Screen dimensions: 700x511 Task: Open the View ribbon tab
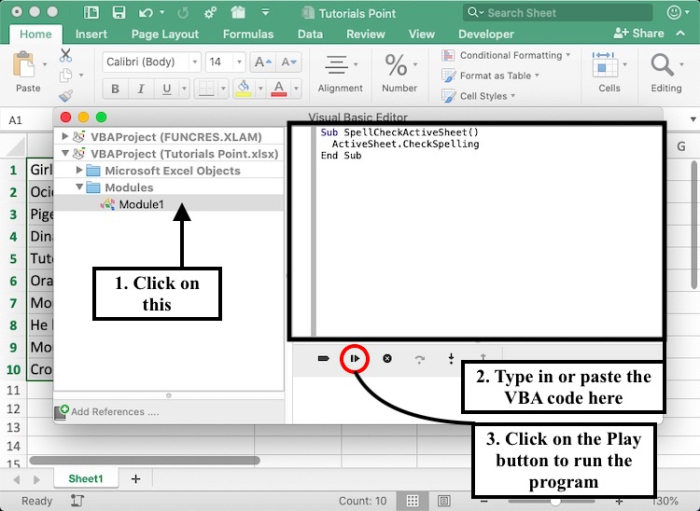coord(421,34)
